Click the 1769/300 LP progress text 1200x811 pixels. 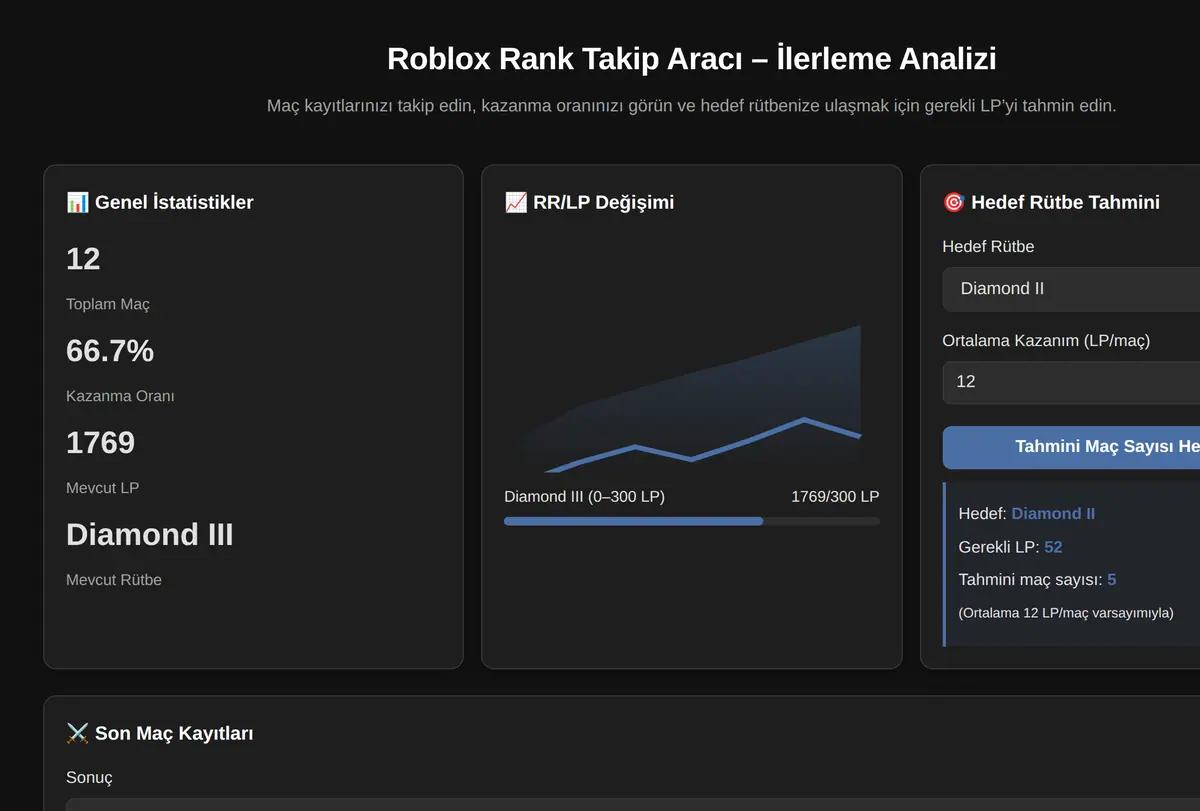click(835, 497)
